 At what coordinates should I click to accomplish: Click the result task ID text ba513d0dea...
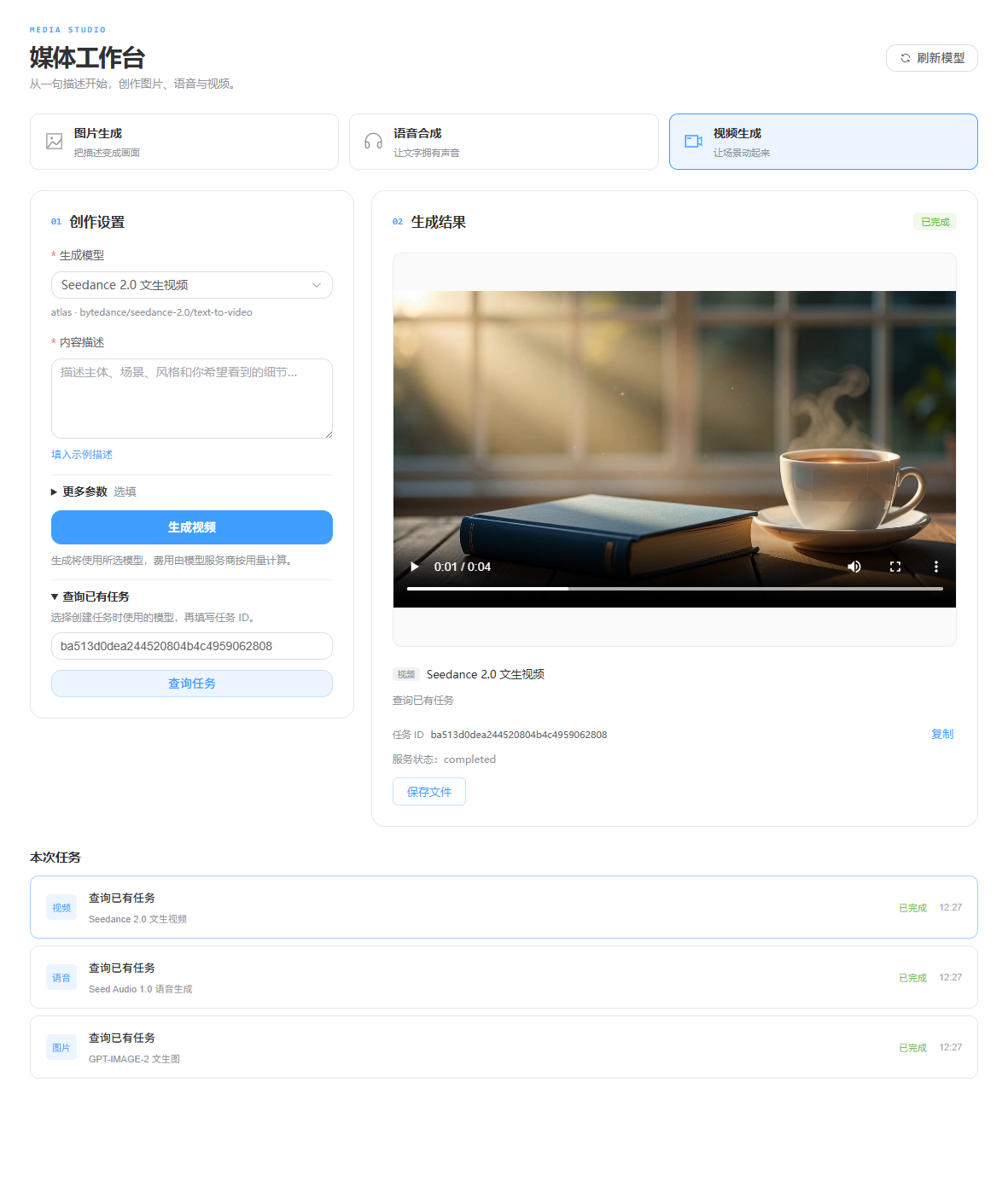pyautogui.click(x=519, y=735)
